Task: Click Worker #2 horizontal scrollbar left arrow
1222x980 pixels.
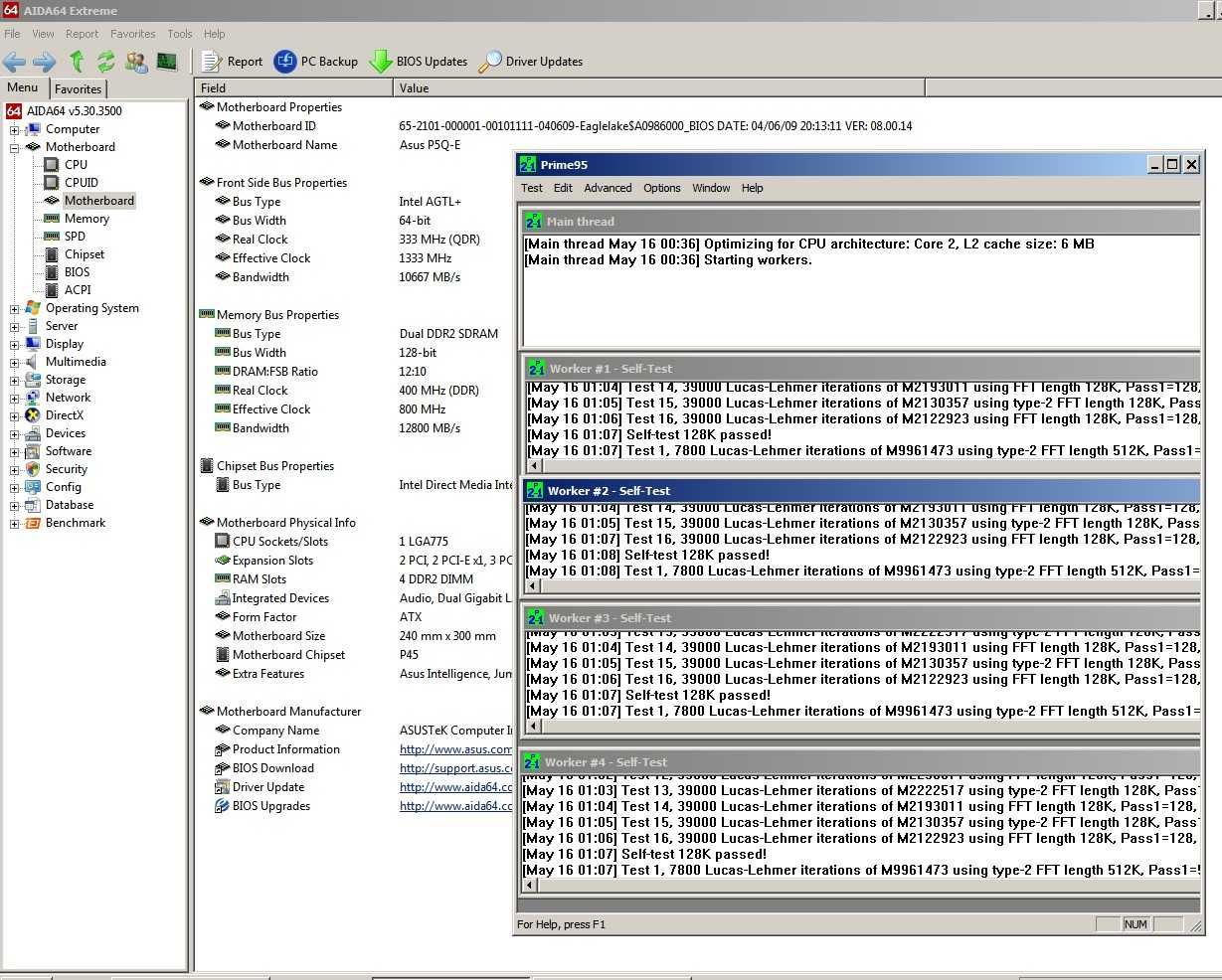Action: tap(533, 586)
